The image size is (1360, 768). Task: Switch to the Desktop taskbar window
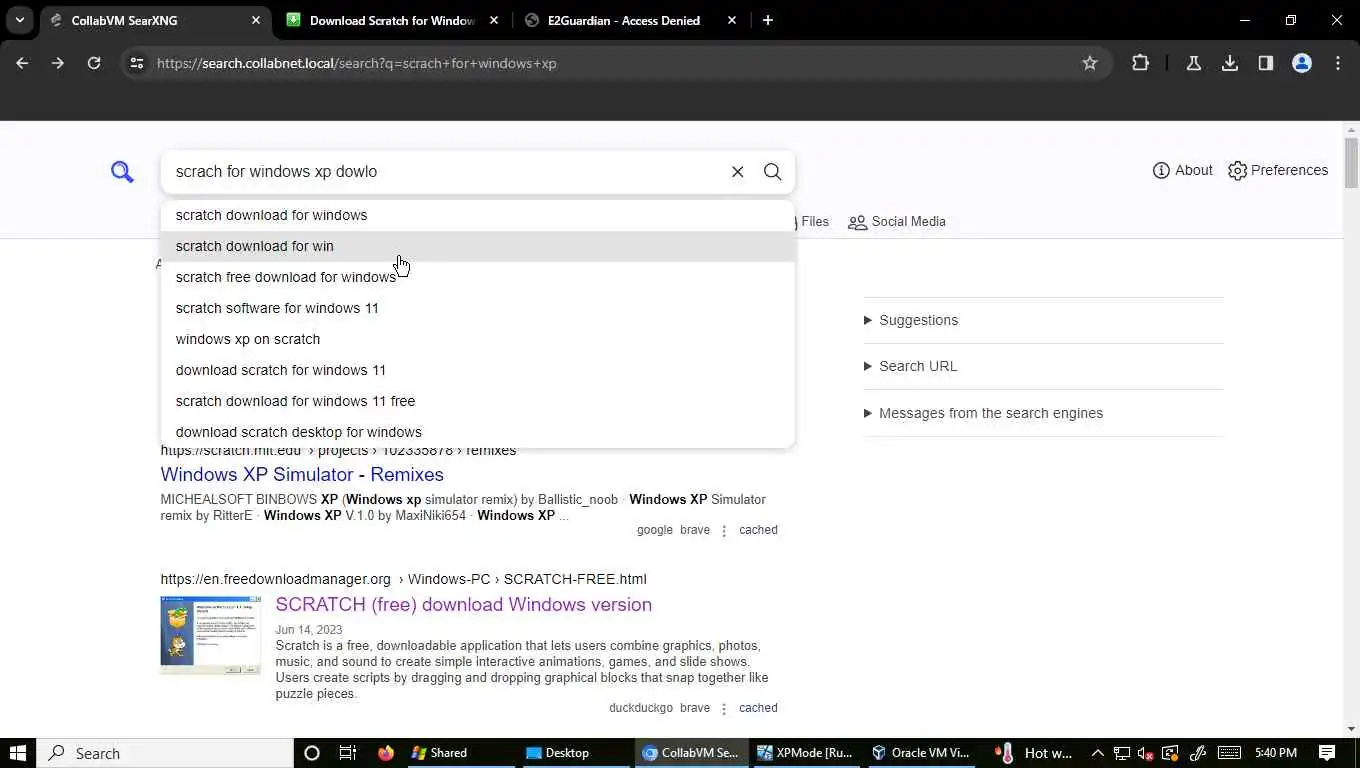pyautogui.click(x=574, y=753)
